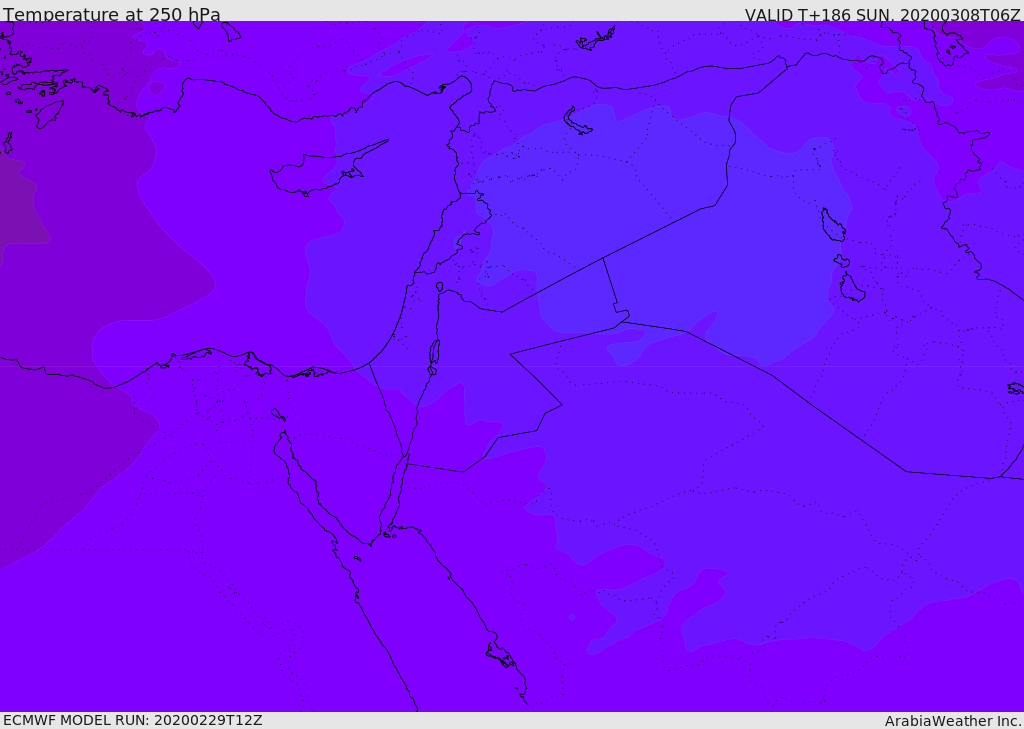
Task: Click the large Aegean island near the left edge
Action: tap(49, 114)
